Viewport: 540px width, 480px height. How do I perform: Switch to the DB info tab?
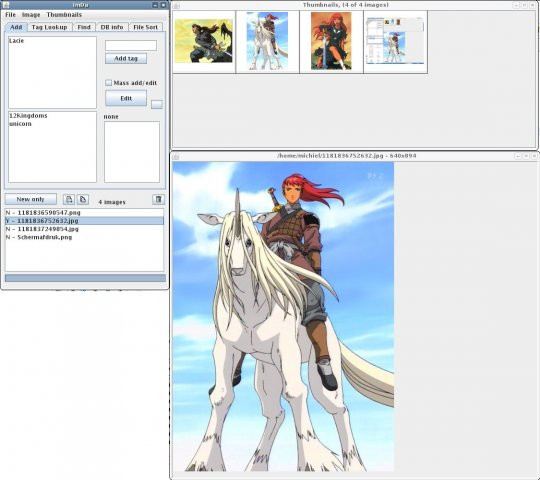112,27
